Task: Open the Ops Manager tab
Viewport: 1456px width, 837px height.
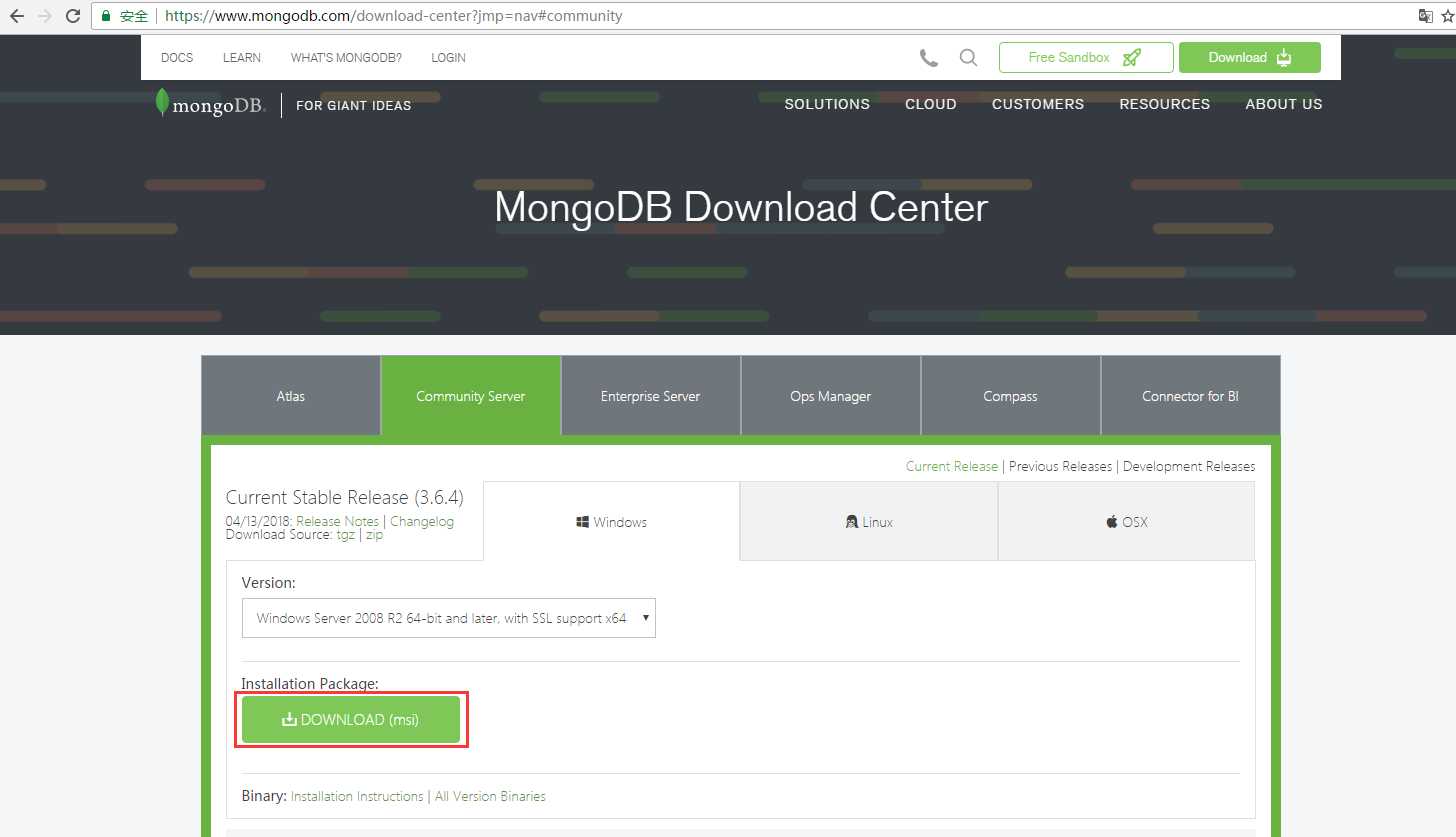Action: (831, 396)
